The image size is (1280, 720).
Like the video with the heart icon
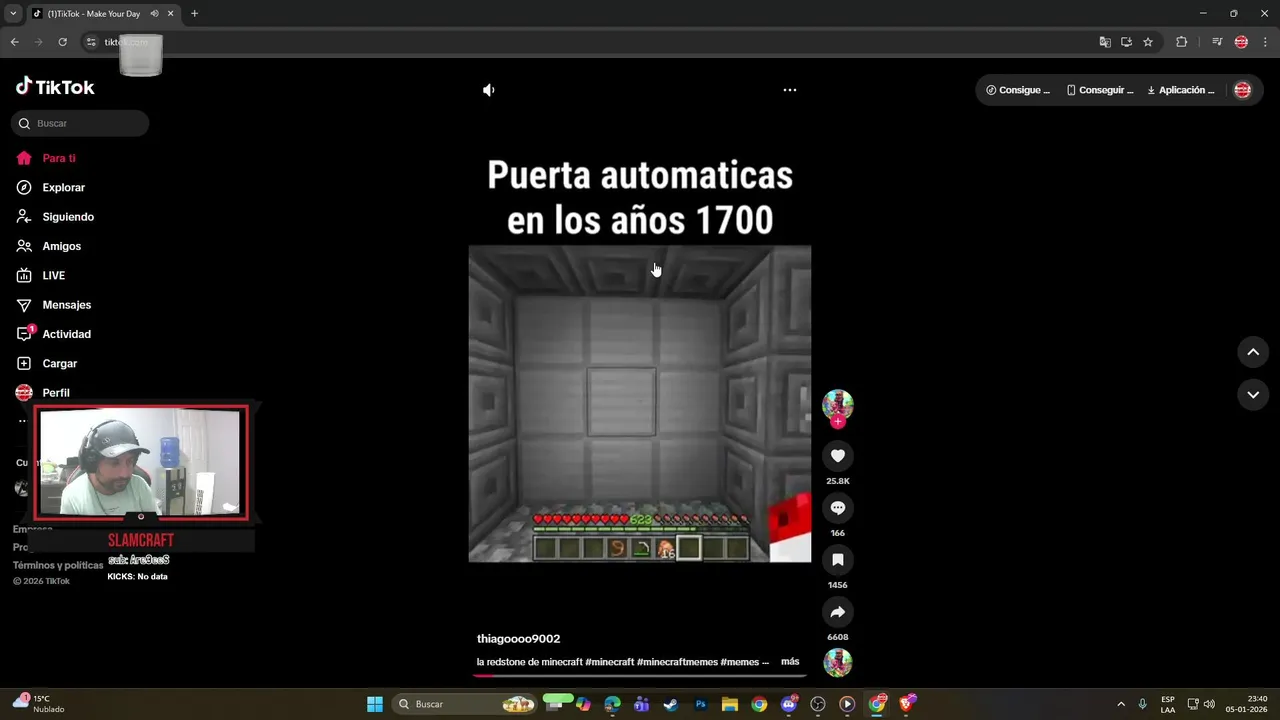click(838, 456)
